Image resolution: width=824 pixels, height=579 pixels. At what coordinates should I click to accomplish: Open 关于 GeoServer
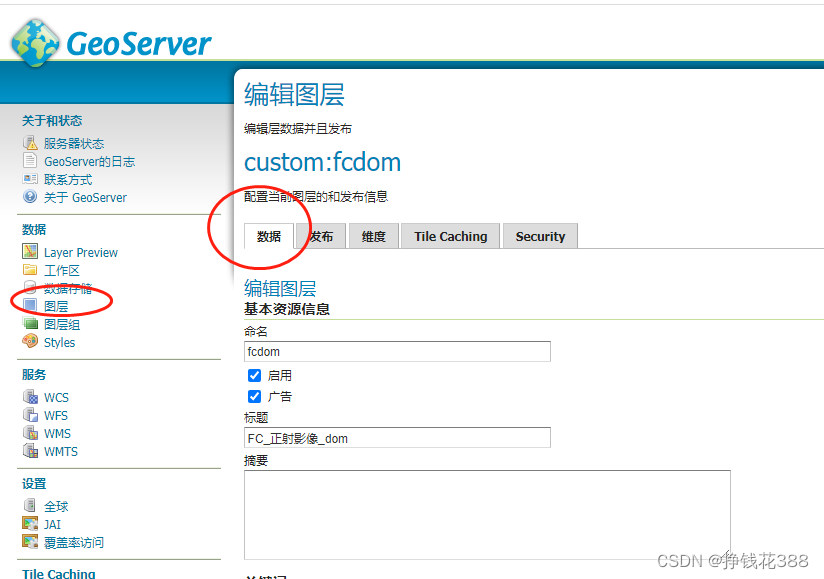point(84,197)
